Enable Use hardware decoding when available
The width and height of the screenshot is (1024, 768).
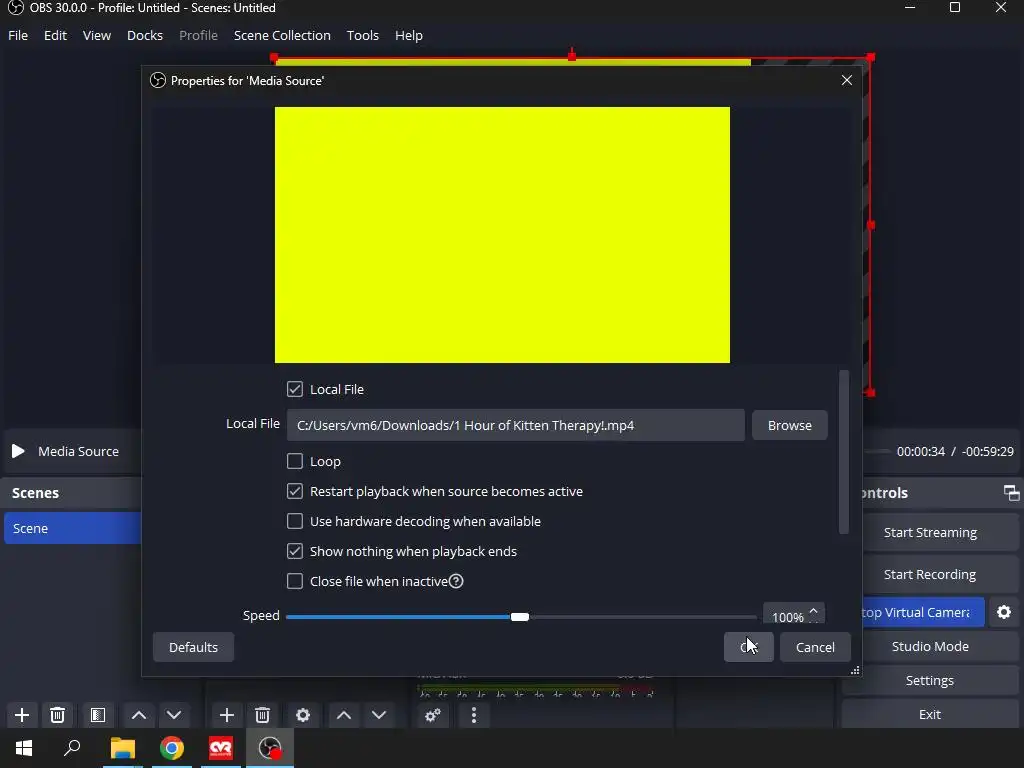(295, 521)
